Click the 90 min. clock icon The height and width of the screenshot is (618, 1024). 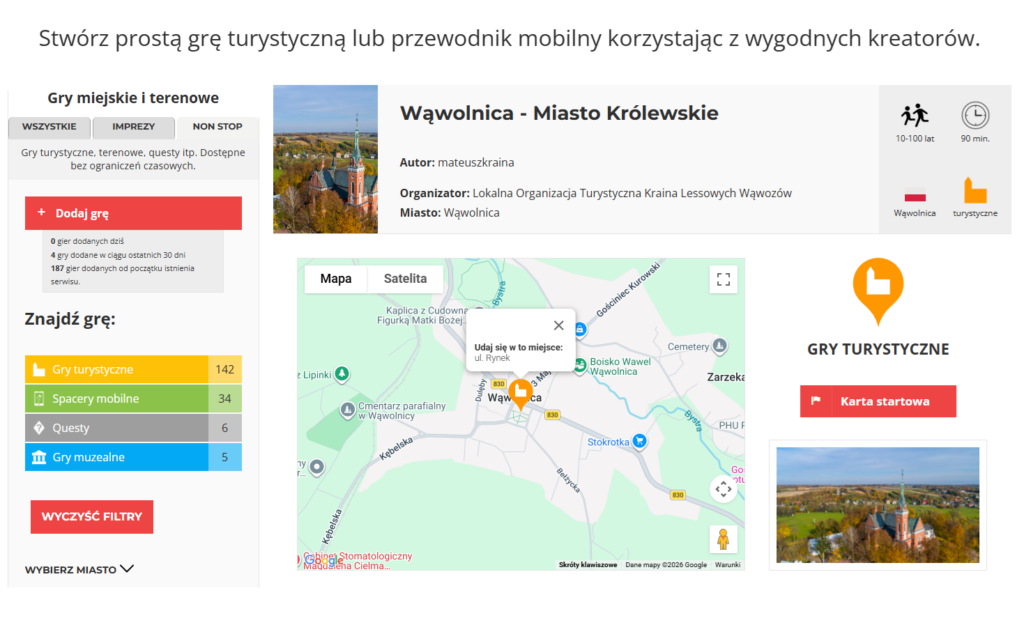(975, 115)
